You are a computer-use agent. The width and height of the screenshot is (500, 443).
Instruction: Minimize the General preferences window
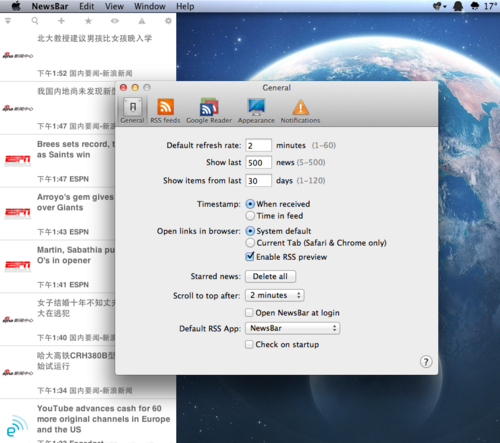(x=135, y=87)
